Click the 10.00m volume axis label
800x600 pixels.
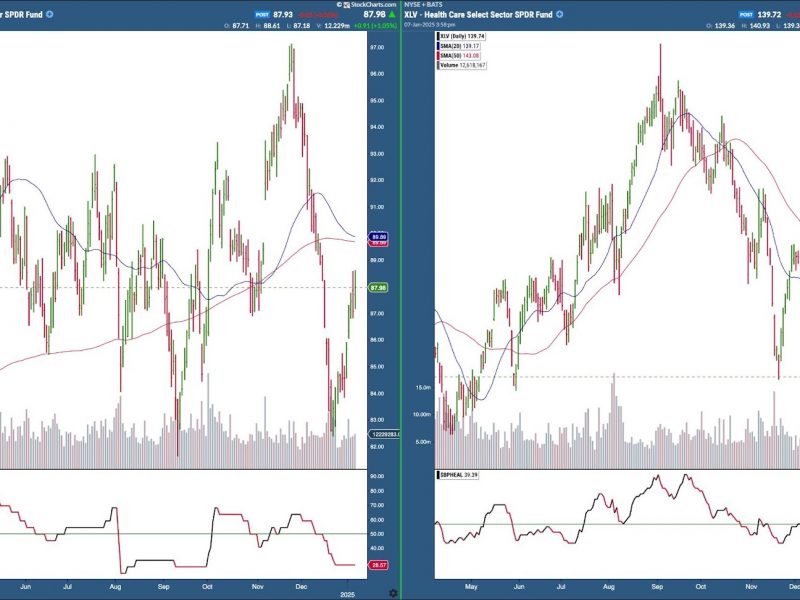[422, 415]
